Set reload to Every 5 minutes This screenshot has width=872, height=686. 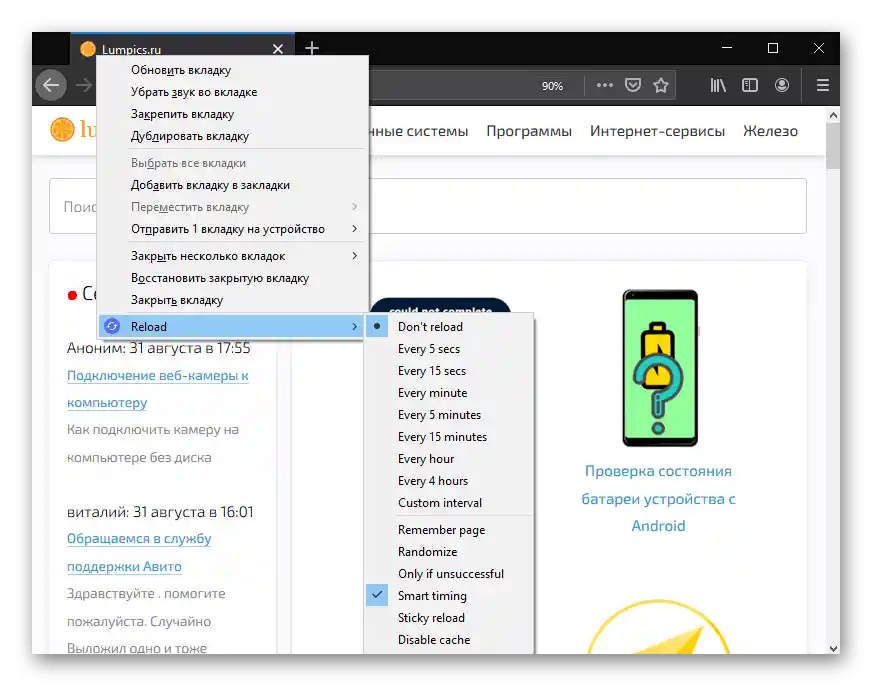click(449, 415)
